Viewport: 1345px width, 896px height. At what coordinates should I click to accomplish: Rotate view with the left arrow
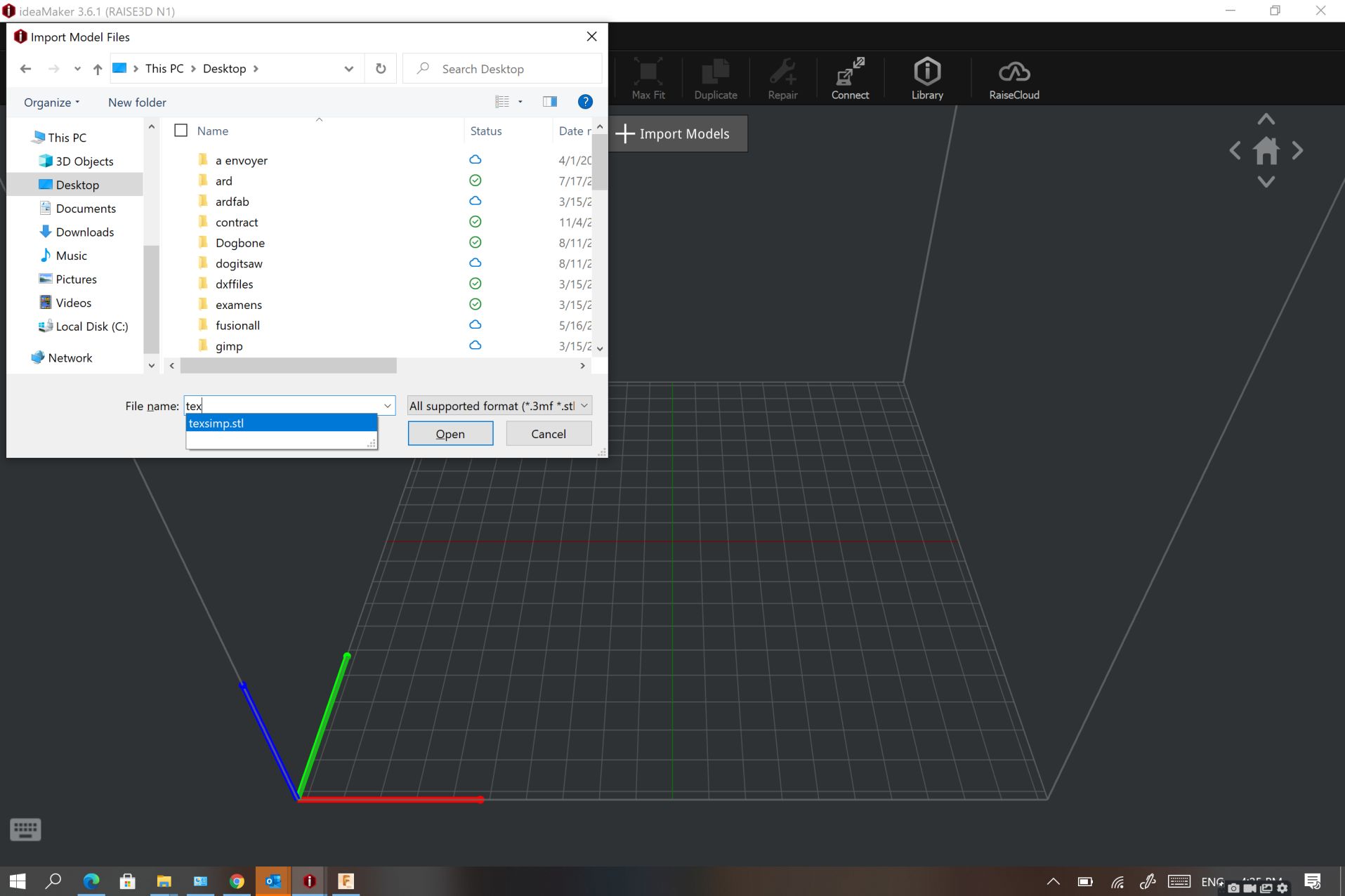coord(1235,150)
